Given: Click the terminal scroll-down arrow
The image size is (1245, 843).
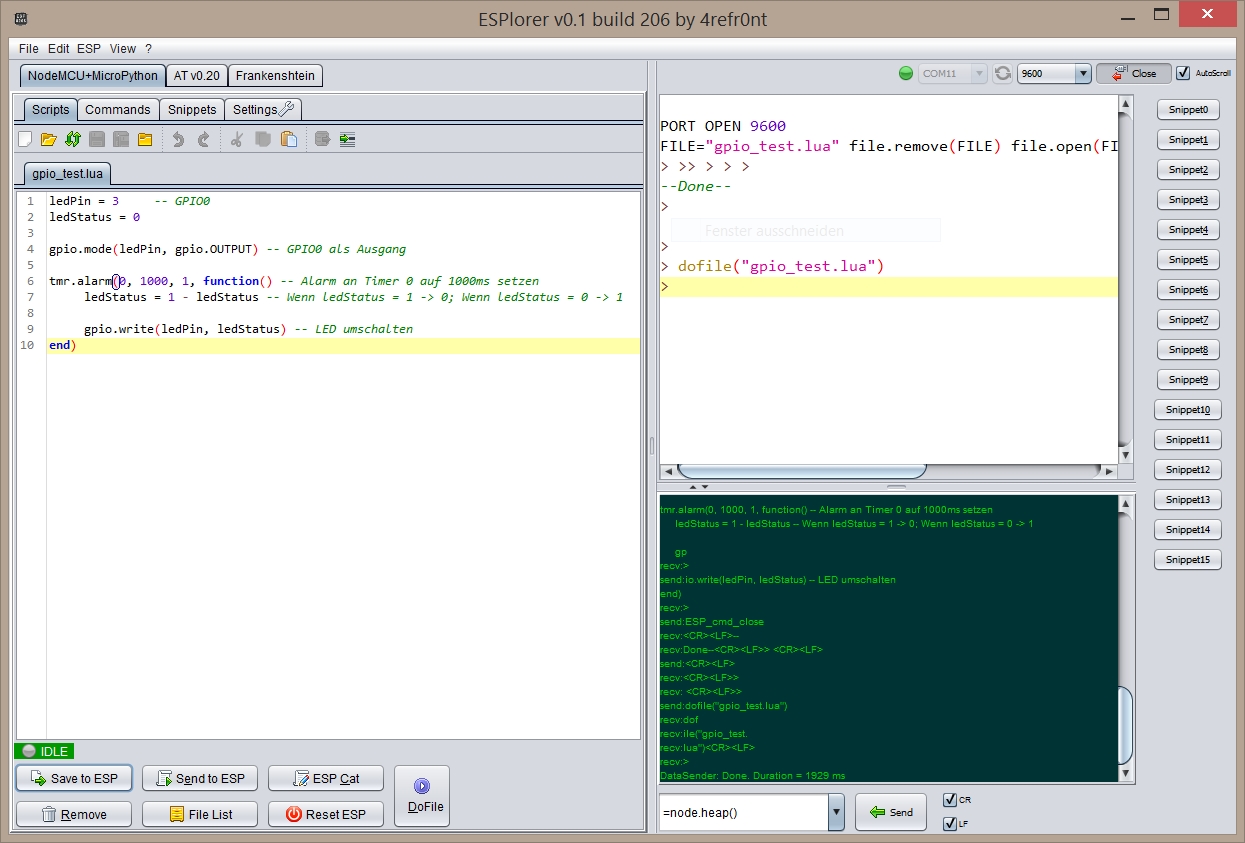Looking at the screenshot, I should pos(1126,455).
